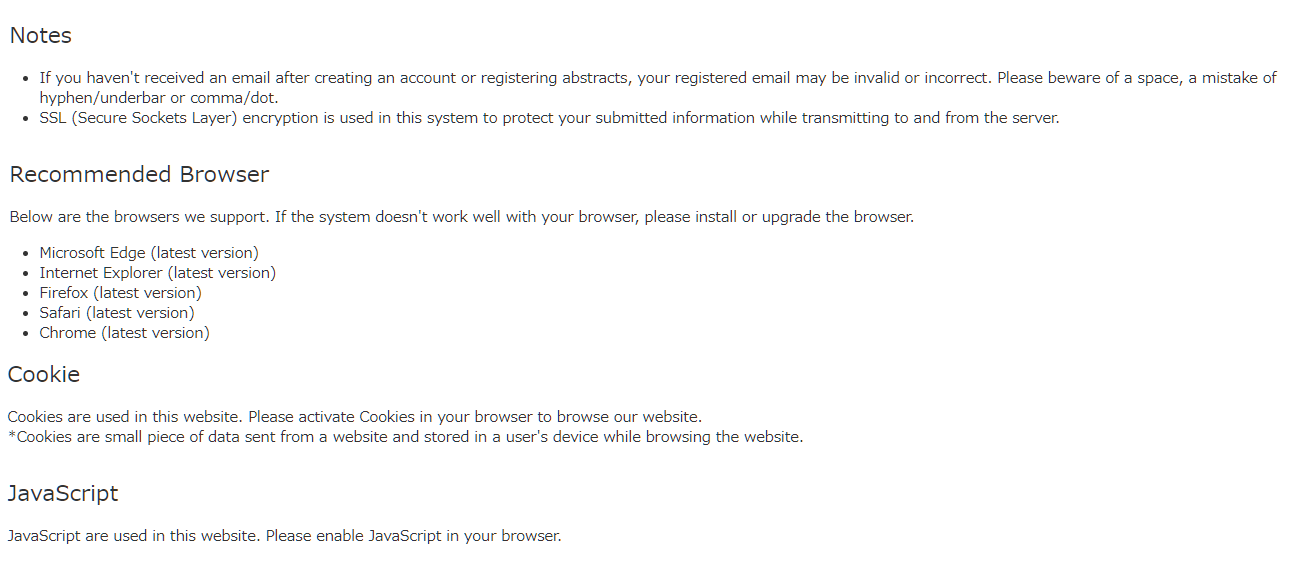
Task: Click the bullet before Chrome entry
Action: [x=25, y=334]
